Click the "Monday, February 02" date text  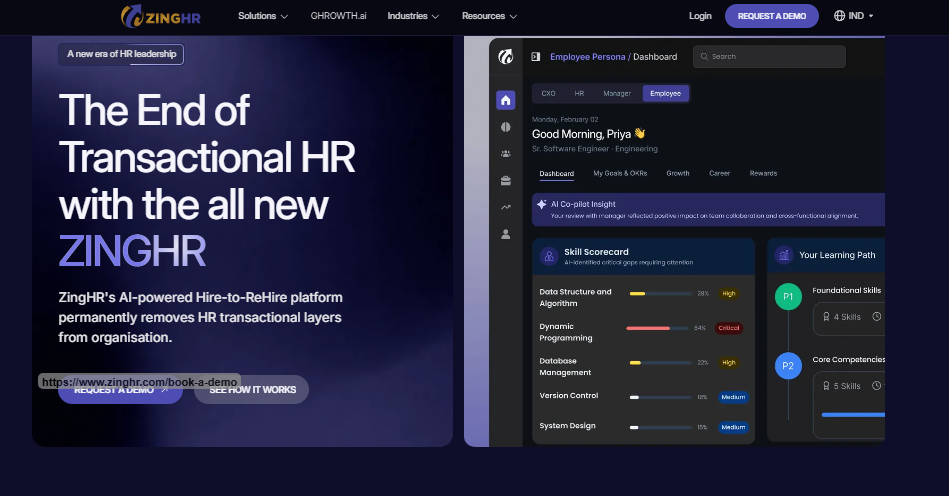(x=565, y=120)
